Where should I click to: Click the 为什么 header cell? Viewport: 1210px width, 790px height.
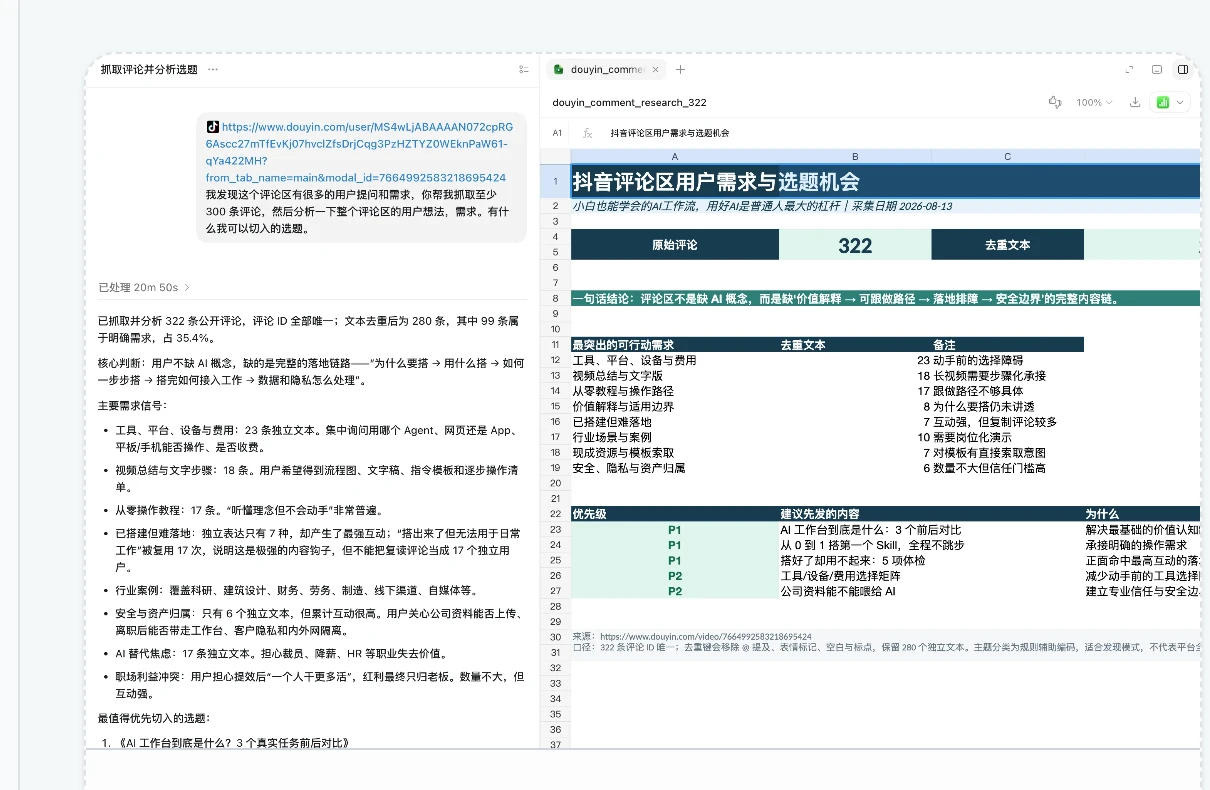[x=1142, y=514]
